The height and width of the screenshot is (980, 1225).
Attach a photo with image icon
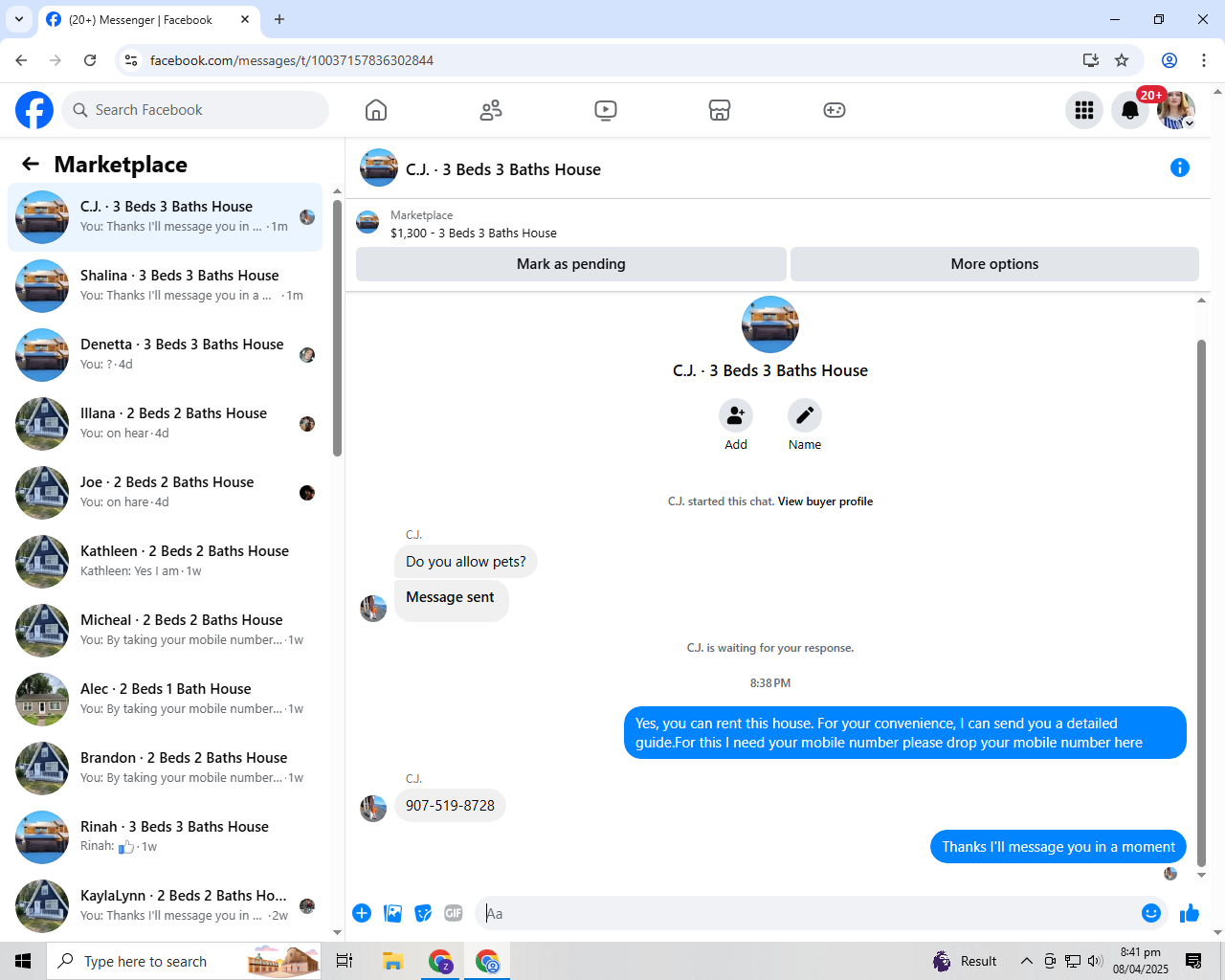click(x=392, y=913)
